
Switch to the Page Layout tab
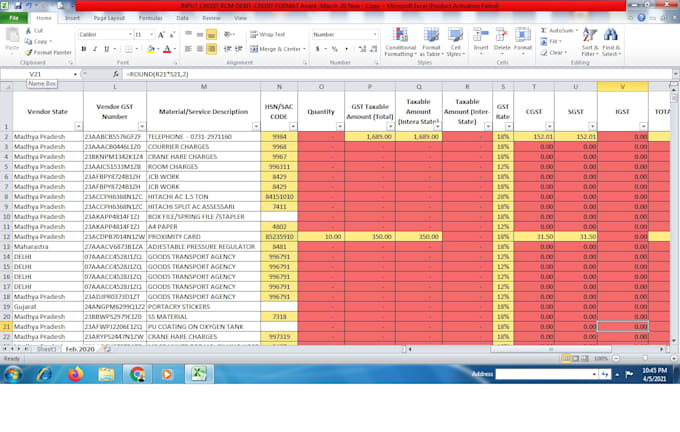(x=109, y=18)
